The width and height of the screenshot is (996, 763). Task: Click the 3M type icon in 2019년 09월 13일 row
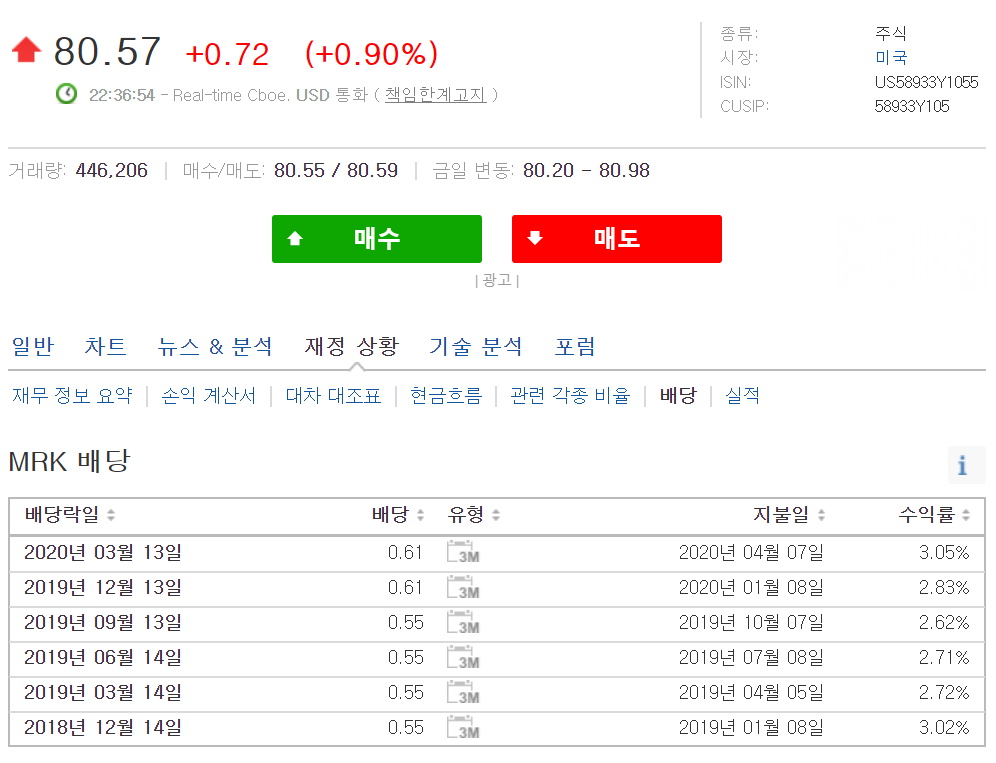(463, 622)
